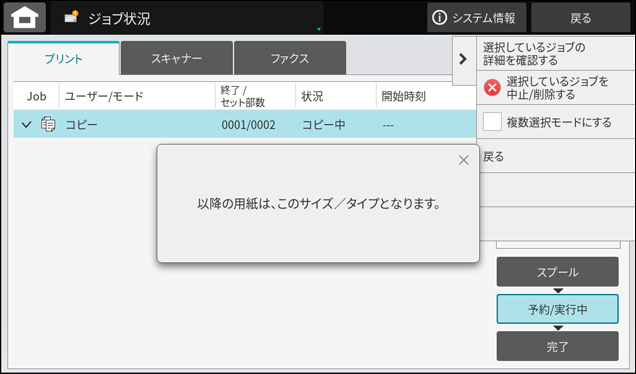
Task: Tap the small teal indicator arrow in header
Action: [319, 29]
